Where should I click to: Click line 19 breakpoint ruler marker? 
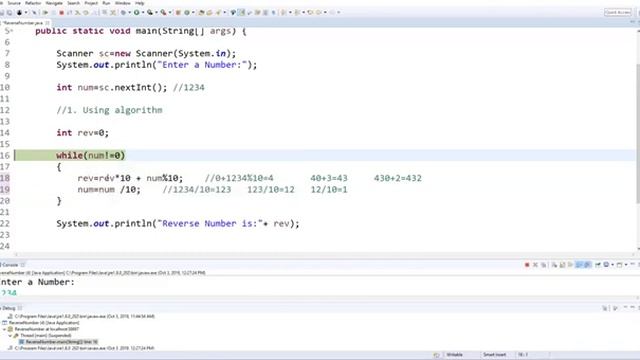(5, 189)
